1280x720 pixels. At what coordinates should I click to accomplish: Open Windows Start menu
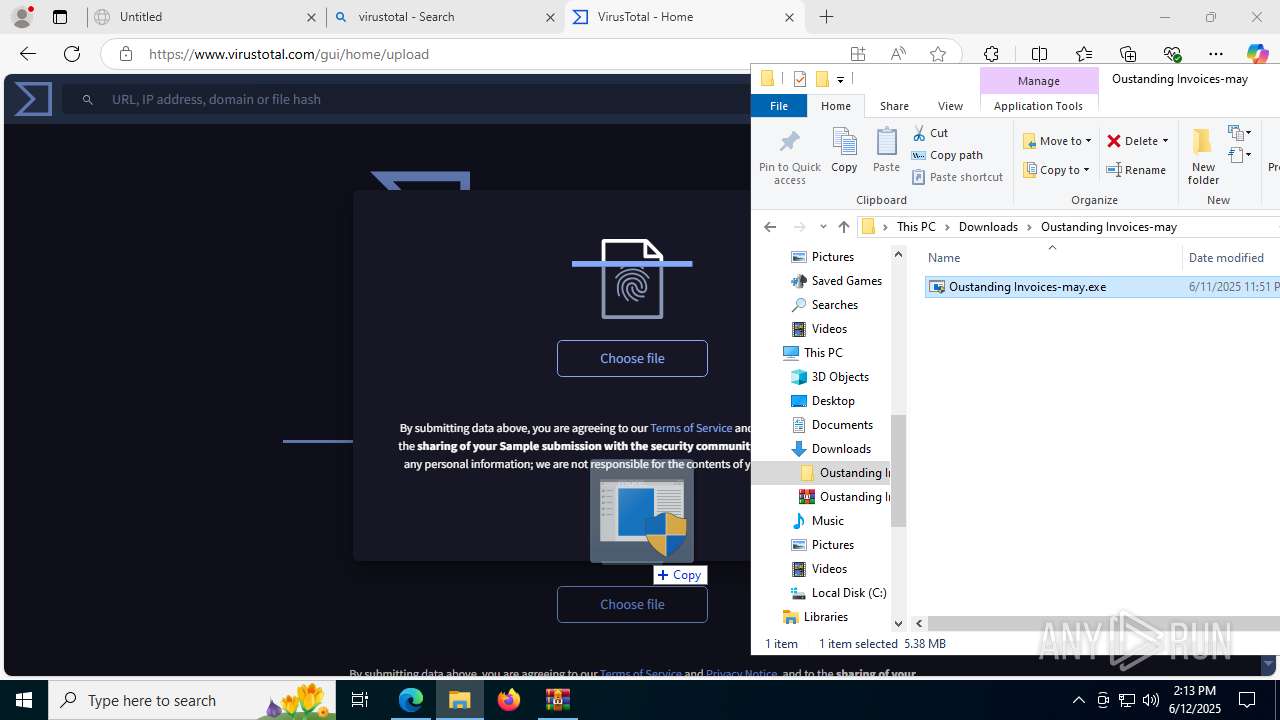(x=24, y=700)
